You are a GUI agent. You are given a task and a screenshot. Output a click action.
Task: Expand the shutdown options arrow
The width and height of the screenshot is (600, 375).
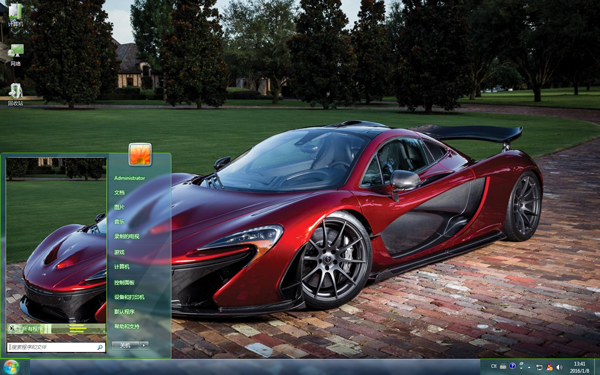(144, 345)
